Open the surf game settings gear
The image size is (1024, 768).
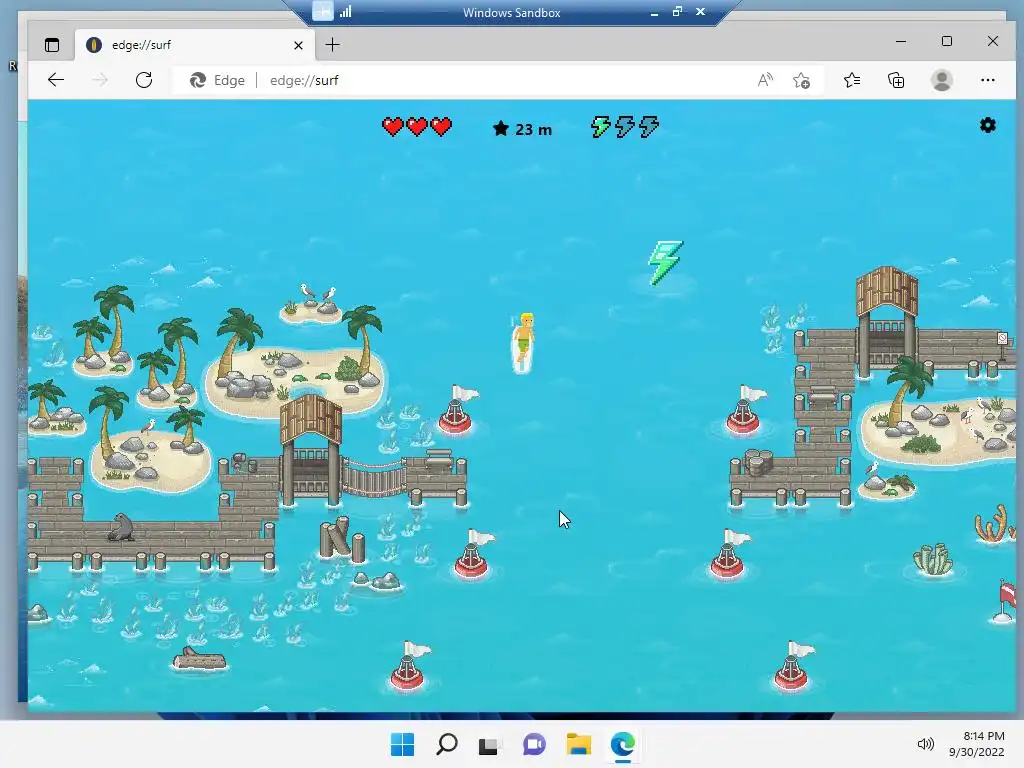click(x=987, y=125)
